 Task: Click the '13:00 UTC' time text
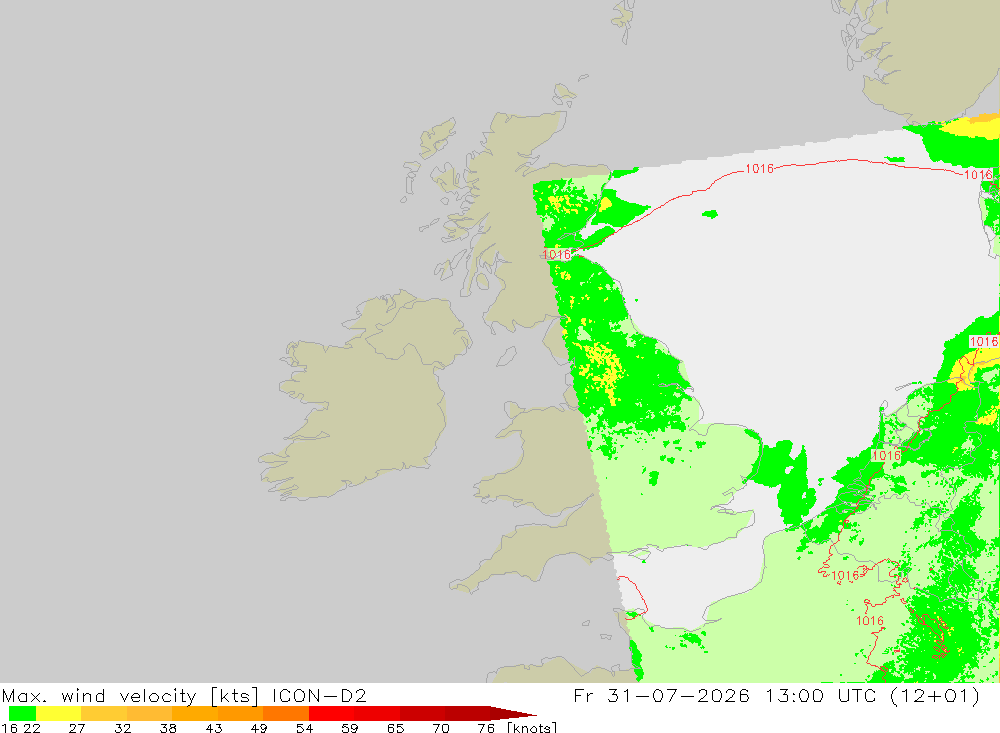click(x=821, y=695)
